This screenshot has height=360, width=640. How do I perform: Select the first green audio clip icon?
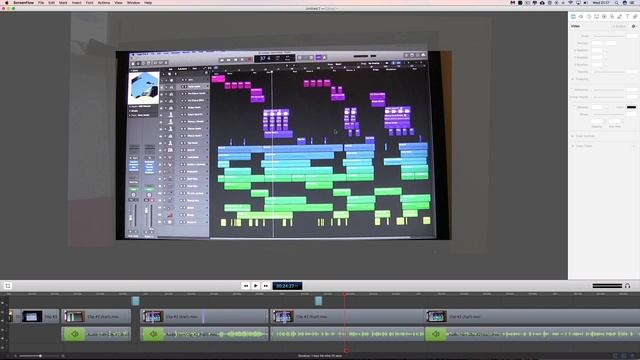point(74,334)
